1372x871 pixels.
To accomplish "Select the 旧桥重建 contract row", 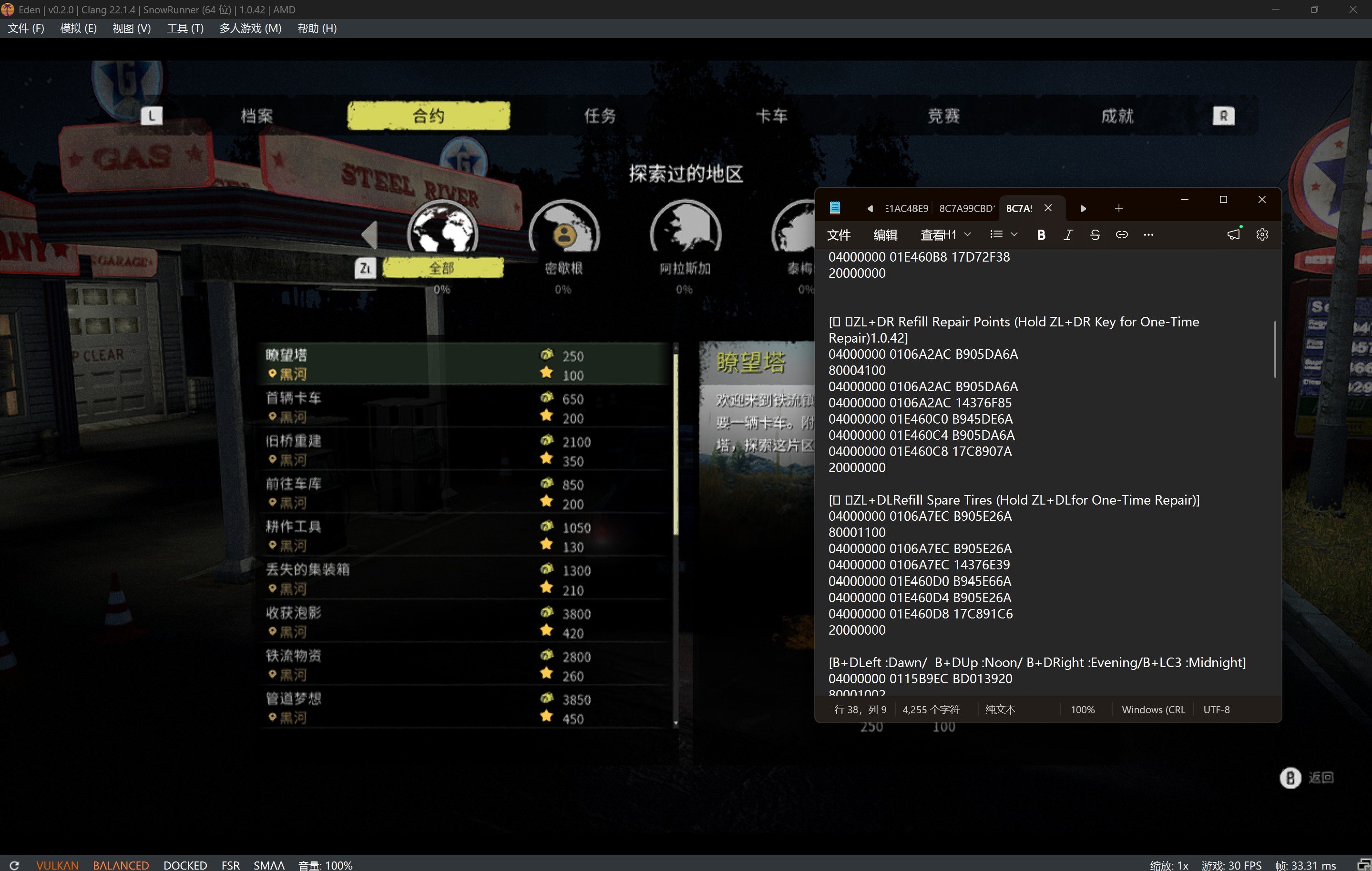I will coord(465,450).
